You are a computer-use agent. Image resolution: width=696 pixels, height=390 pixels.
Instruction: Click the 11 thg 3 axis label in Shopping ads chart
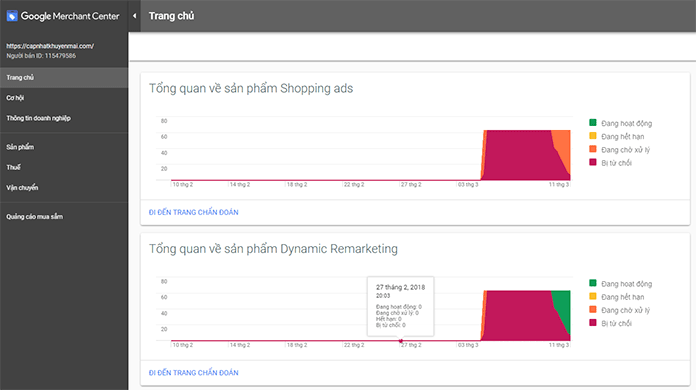(558, 185)
